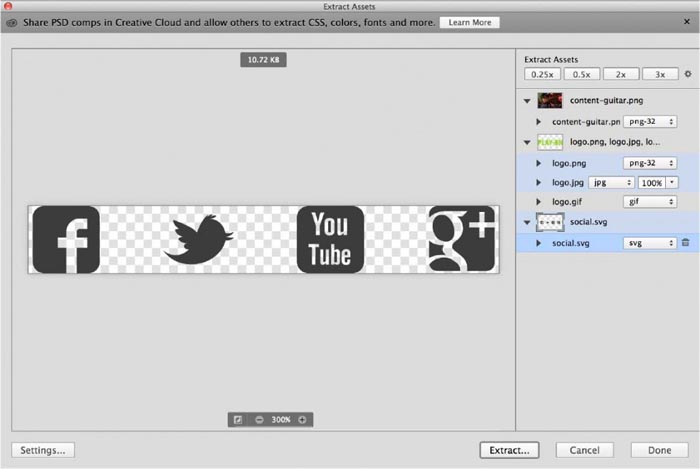This screenshot has height=469, width=700.
Task: Click the Creative Cloud icon in banner
Action: click(12, 23)
